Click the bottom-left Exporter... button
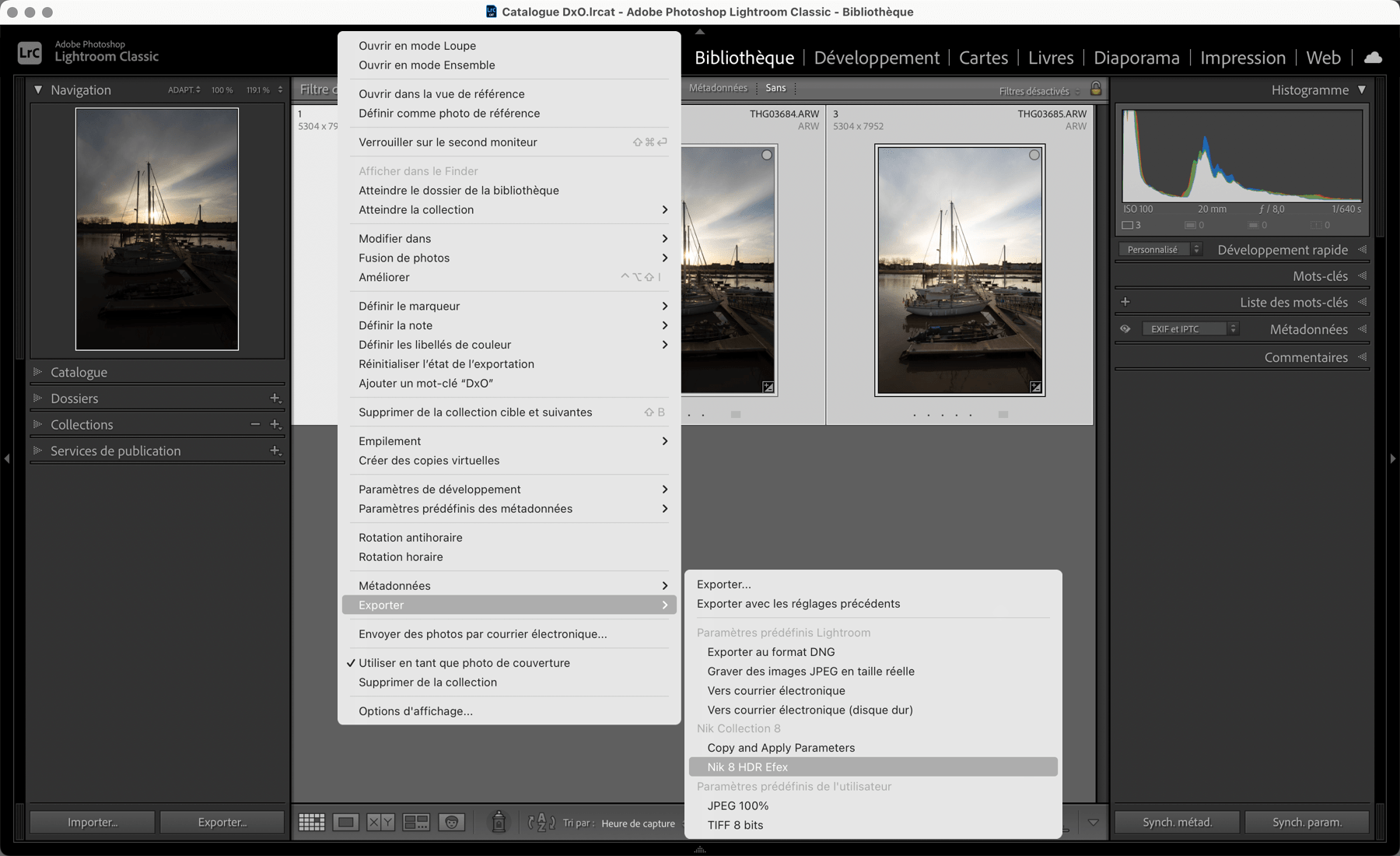Screen dimensions: 1400x856 [x=222, y=822]
